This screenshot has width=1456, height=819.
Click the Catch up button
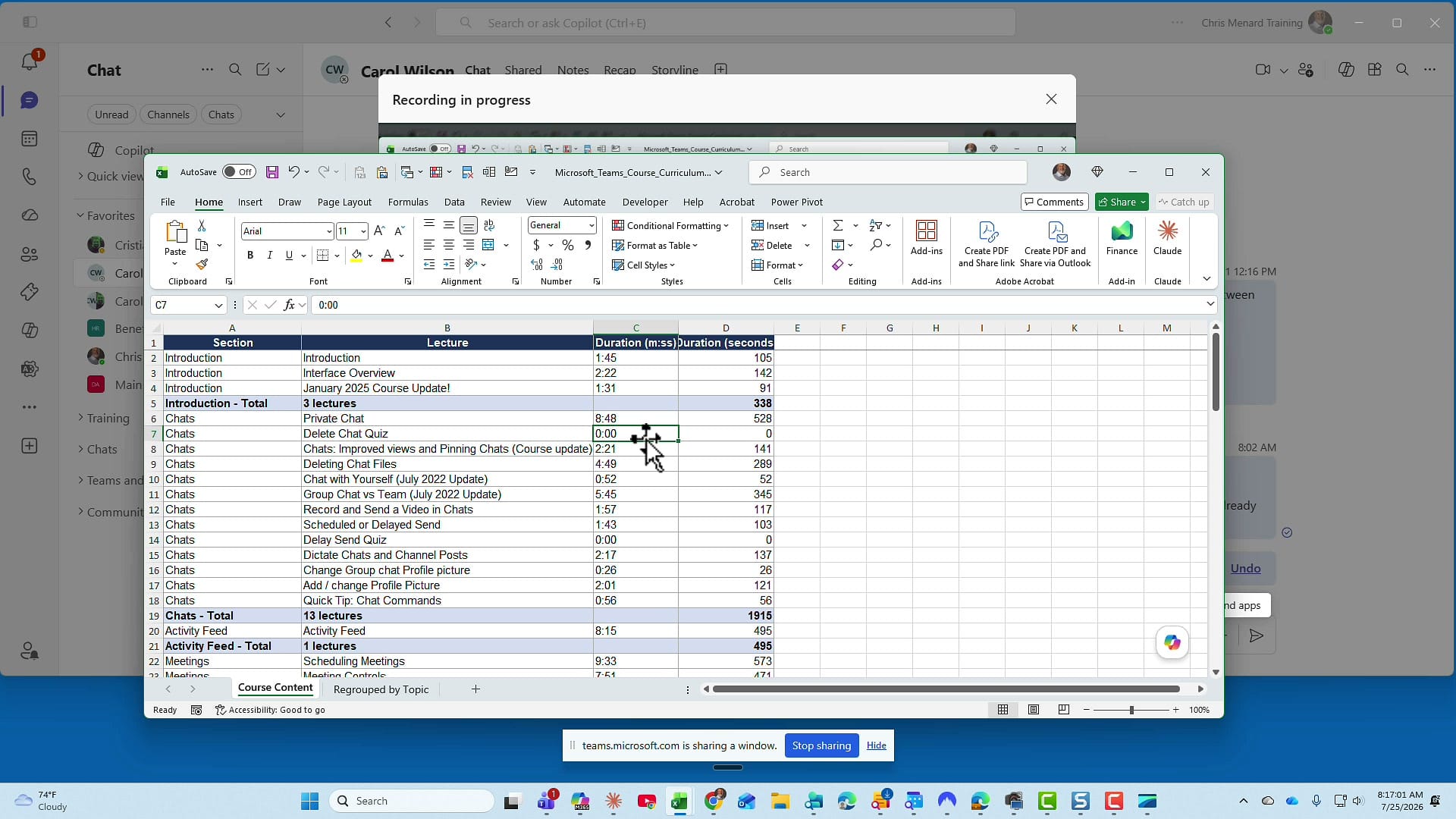(x=1184, y=202)
